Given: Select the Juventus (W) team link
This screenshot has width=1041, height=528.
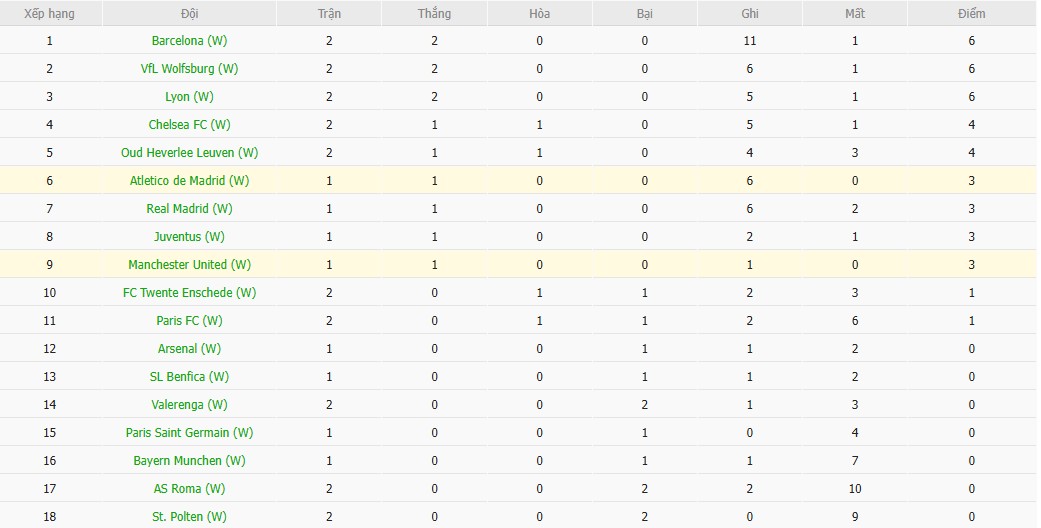Looking at the screenshot, I should point(189,237).
